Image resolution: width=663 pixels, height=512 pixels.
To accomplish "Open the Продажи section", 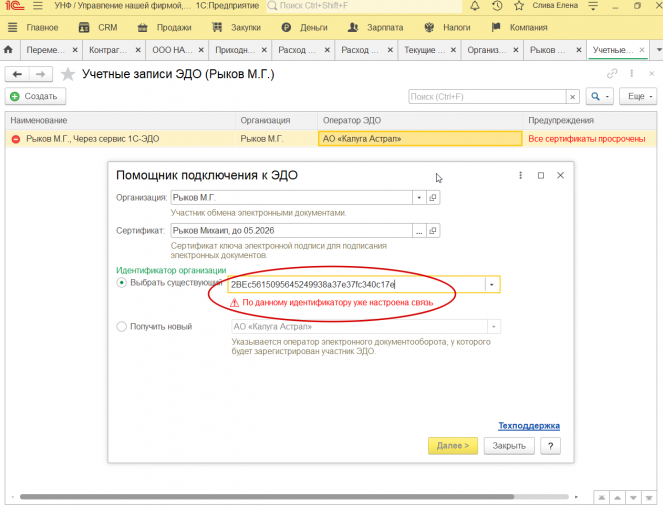I will tap(174, 27).
